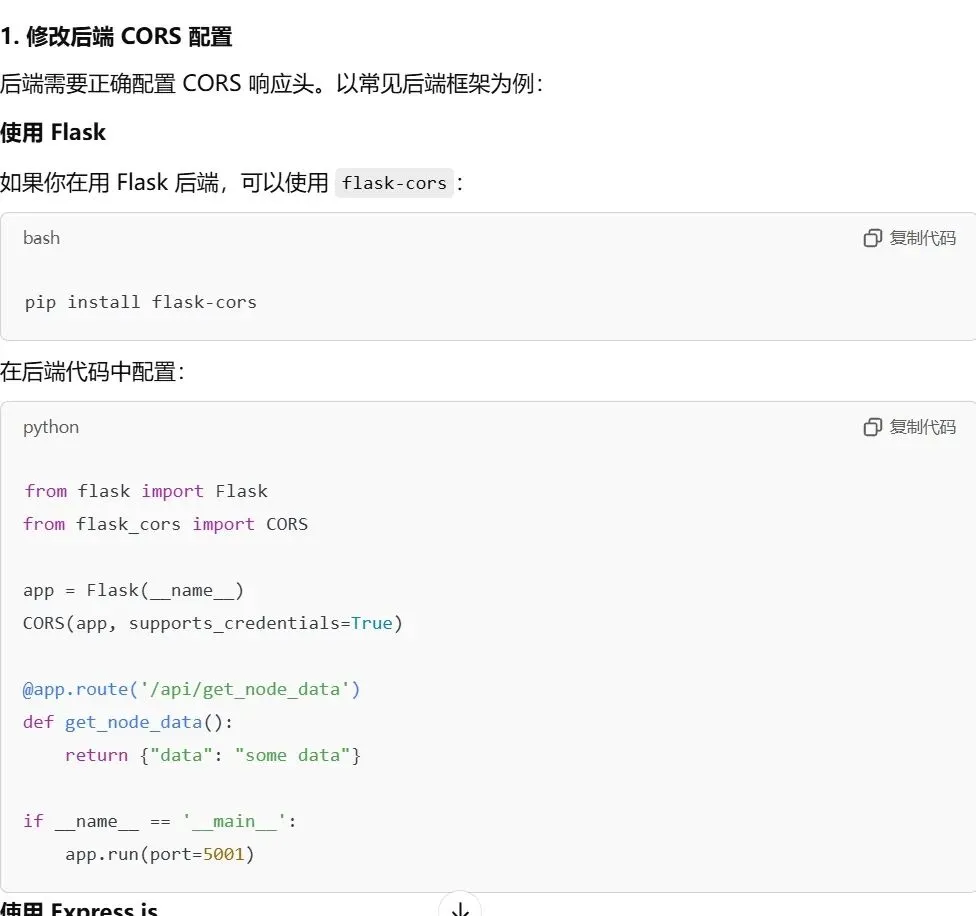
Task: Click line 'from flask import Flask'
Action: coord(146,491)
